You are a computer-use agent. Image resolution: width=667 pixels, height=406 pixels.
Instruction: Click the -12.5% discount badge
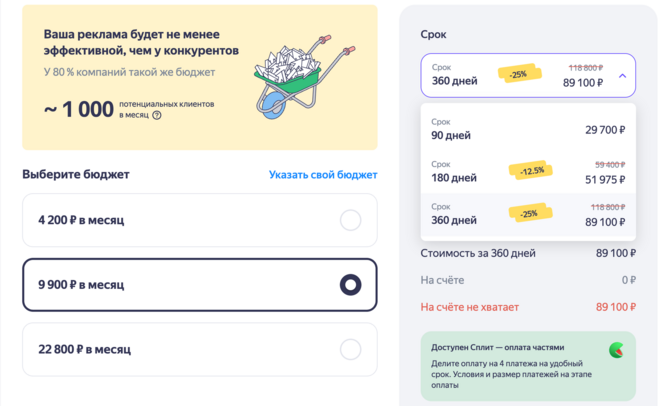(x=531, y=171)
